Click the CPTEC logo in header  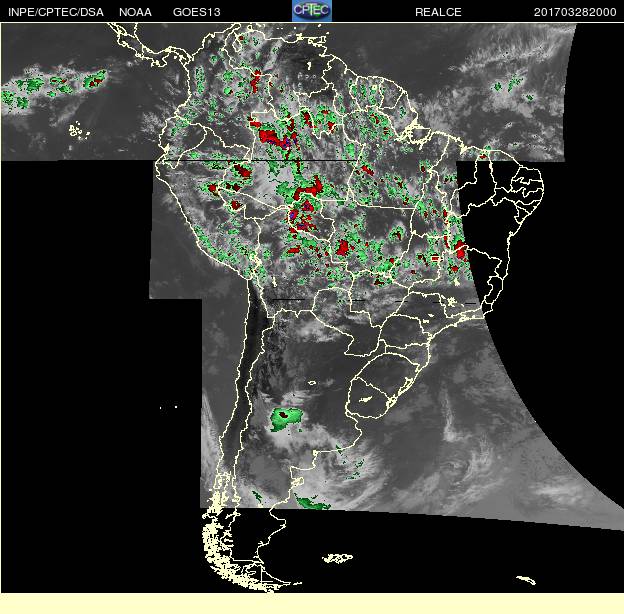coord(312,11)
